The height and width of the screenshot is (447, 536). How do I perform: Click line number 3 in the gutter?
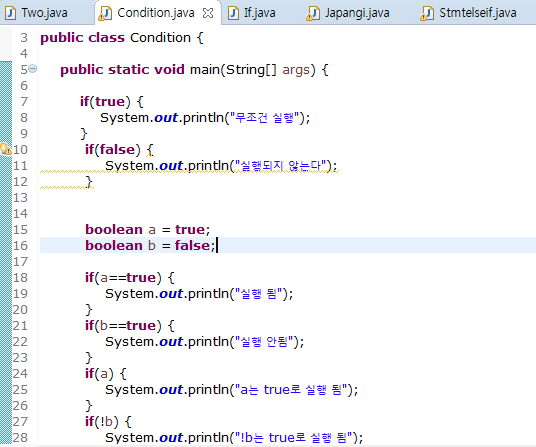pyautogui.click(x=24, y=38)
